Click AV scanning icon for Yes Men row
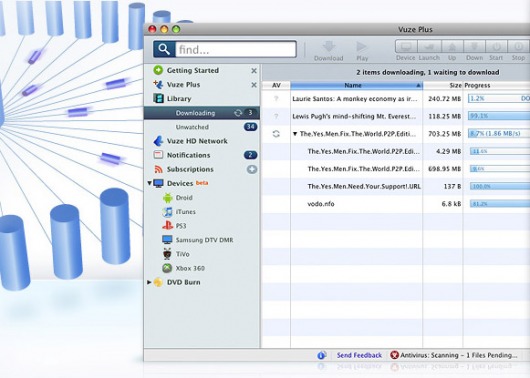The image size is (530, 378). 276,134
